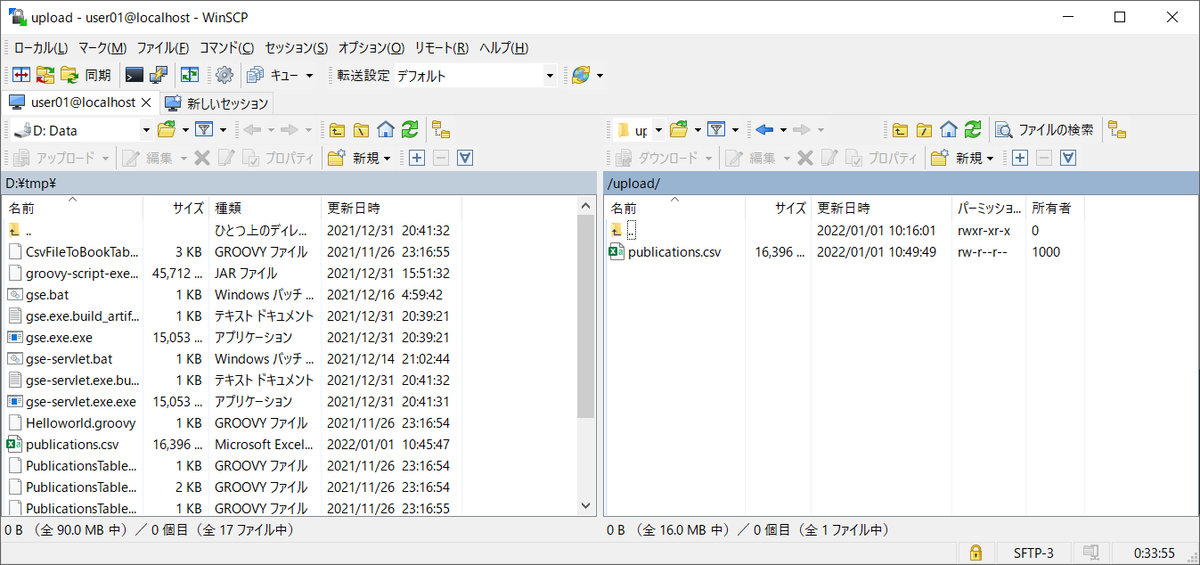Open the マーク(M) menu
Viewport: 1200px width, 565px height.
pos(102,47)
